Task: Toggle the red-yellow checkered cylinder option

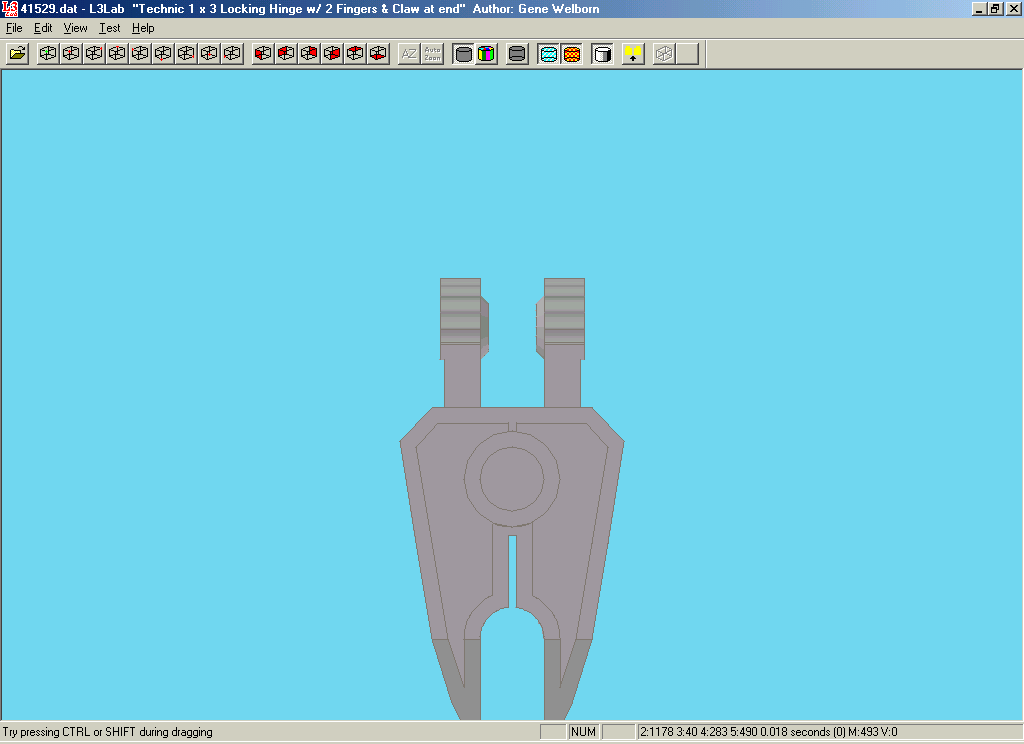Action: [571, 54]
